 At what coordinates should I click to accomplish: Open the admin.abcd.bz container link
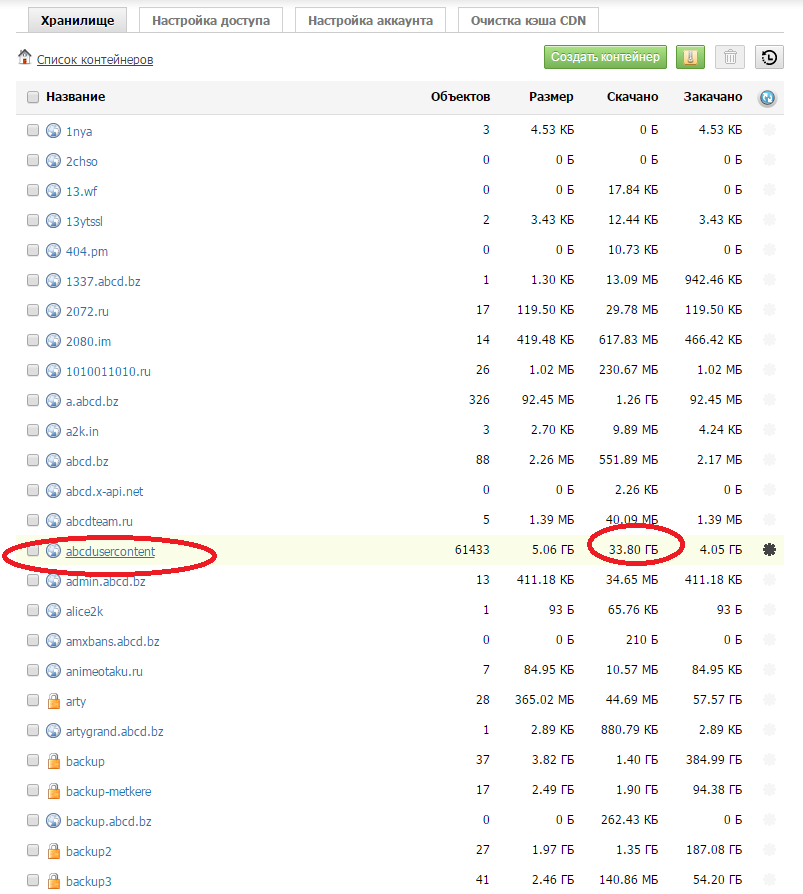(105, 581)
